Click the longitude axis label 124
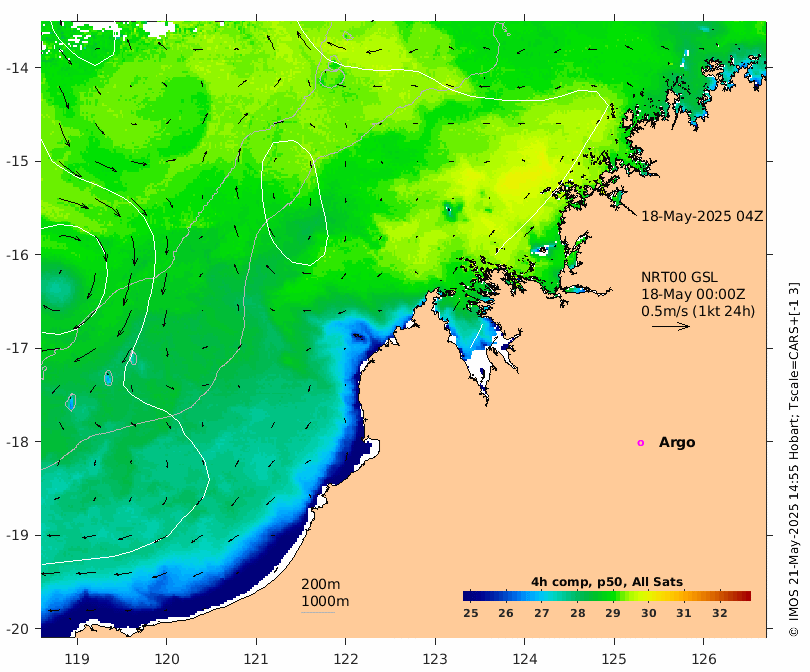Viewport: 810px width, 672px height. click(x=525, y=660)
